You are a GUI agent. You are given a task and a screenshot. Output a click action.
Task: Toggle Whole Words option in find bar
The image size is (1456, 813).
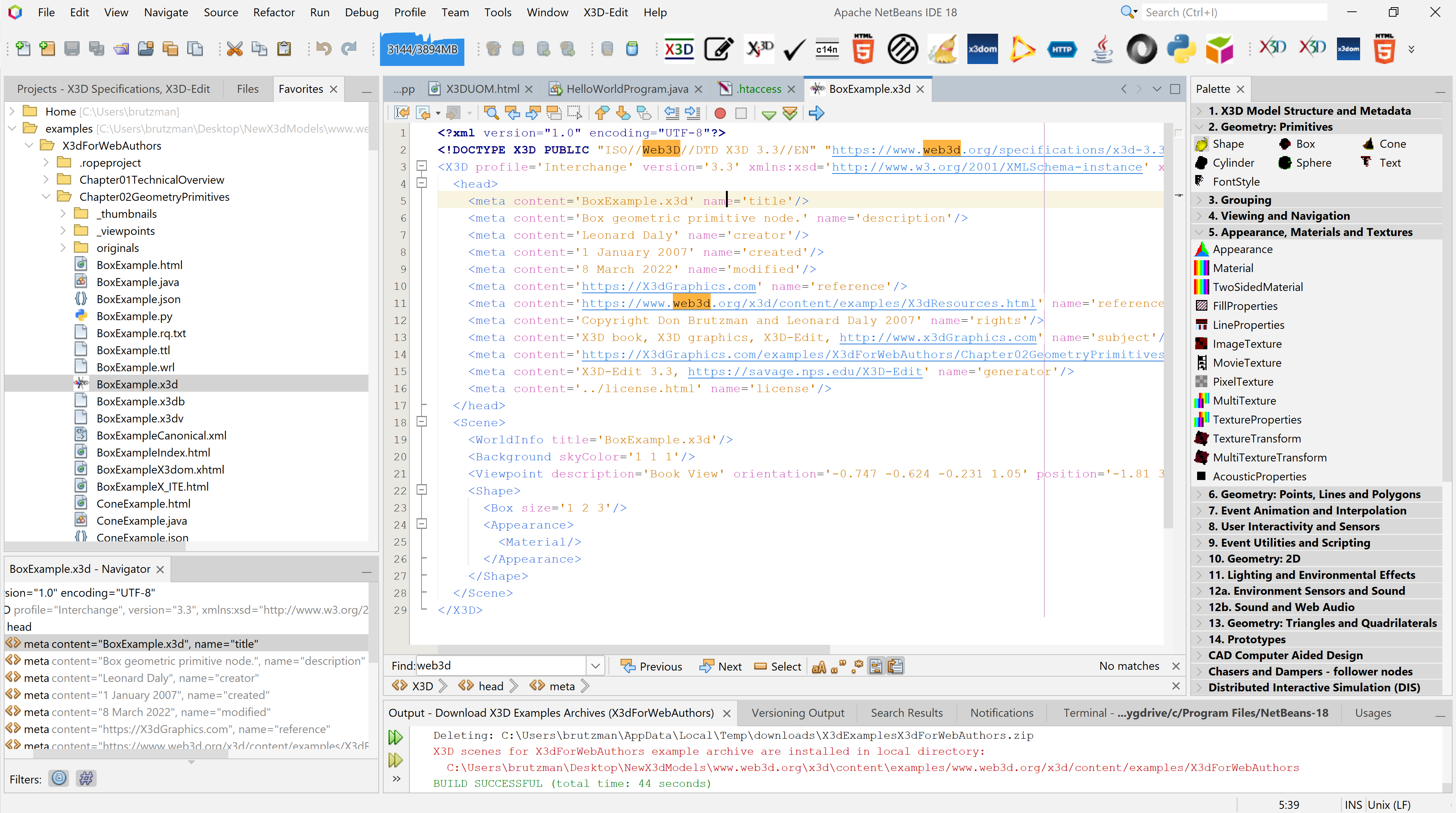pyautogui.click(x=838, y=667)
